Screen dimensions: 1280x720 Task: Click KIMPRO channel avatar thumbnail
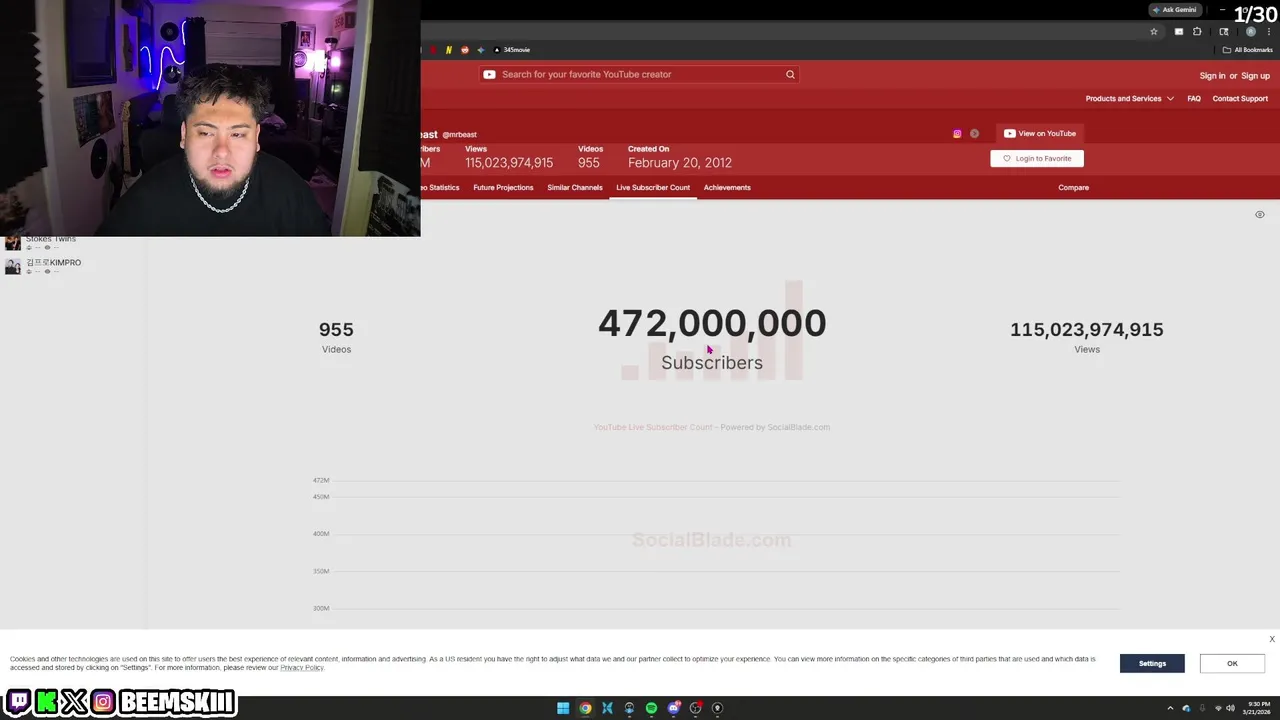(x=13, y=266)
